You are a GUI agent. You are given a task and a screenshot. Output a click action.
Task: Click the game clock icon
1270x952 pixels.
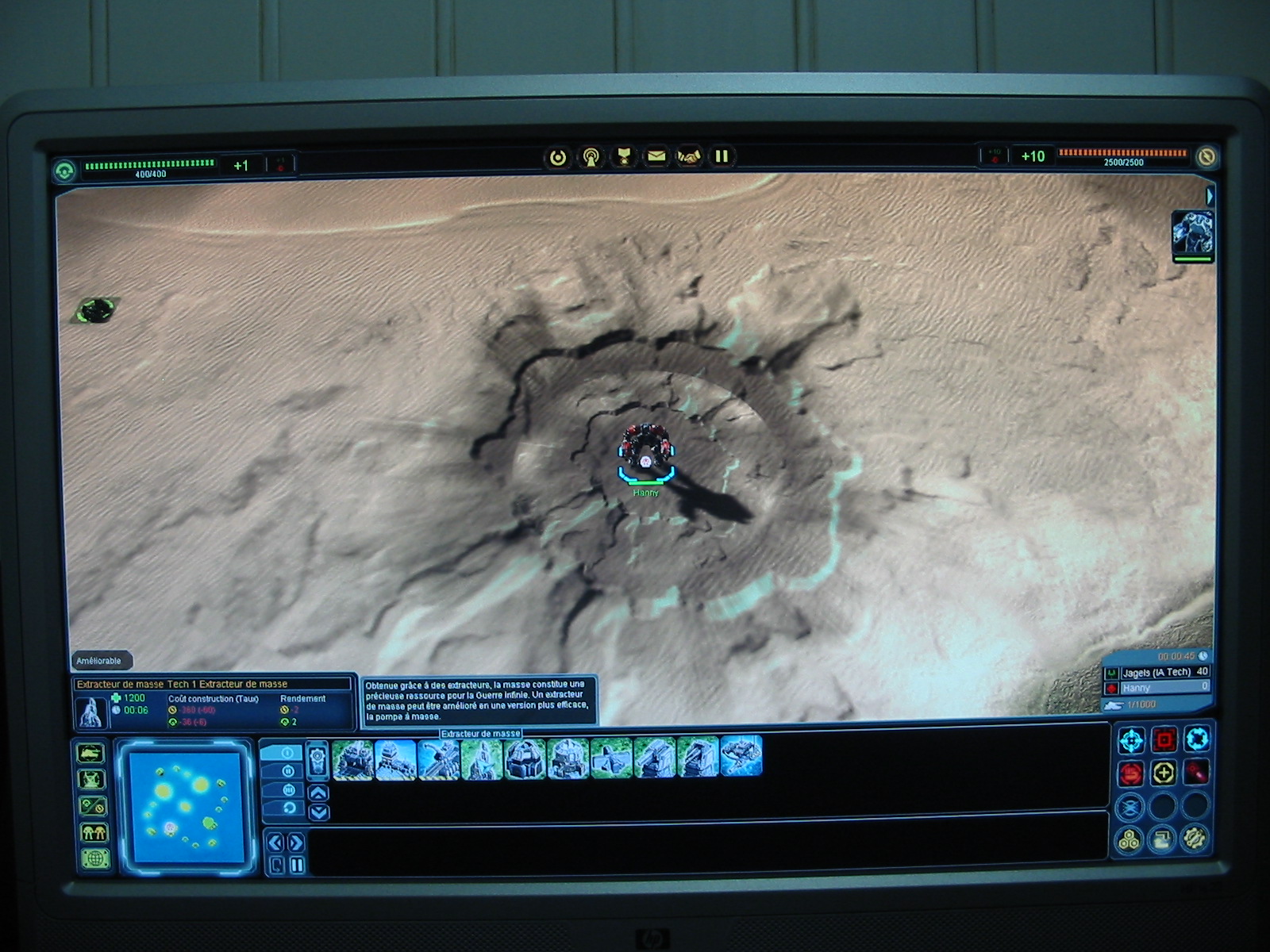[x=1203, y=656]
